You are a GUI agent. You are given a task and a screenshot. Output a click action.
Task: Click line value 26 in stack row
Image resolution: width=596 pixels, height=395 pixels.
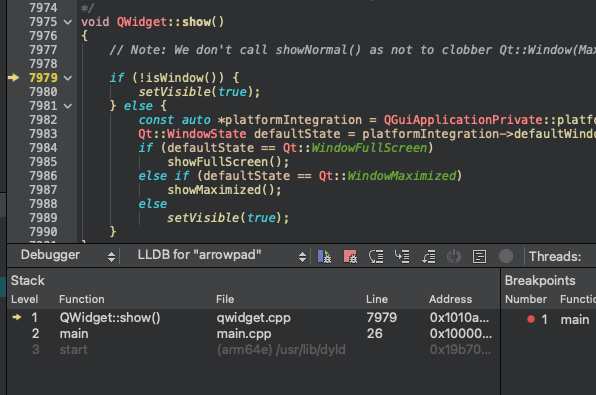(x=374, y=333)
